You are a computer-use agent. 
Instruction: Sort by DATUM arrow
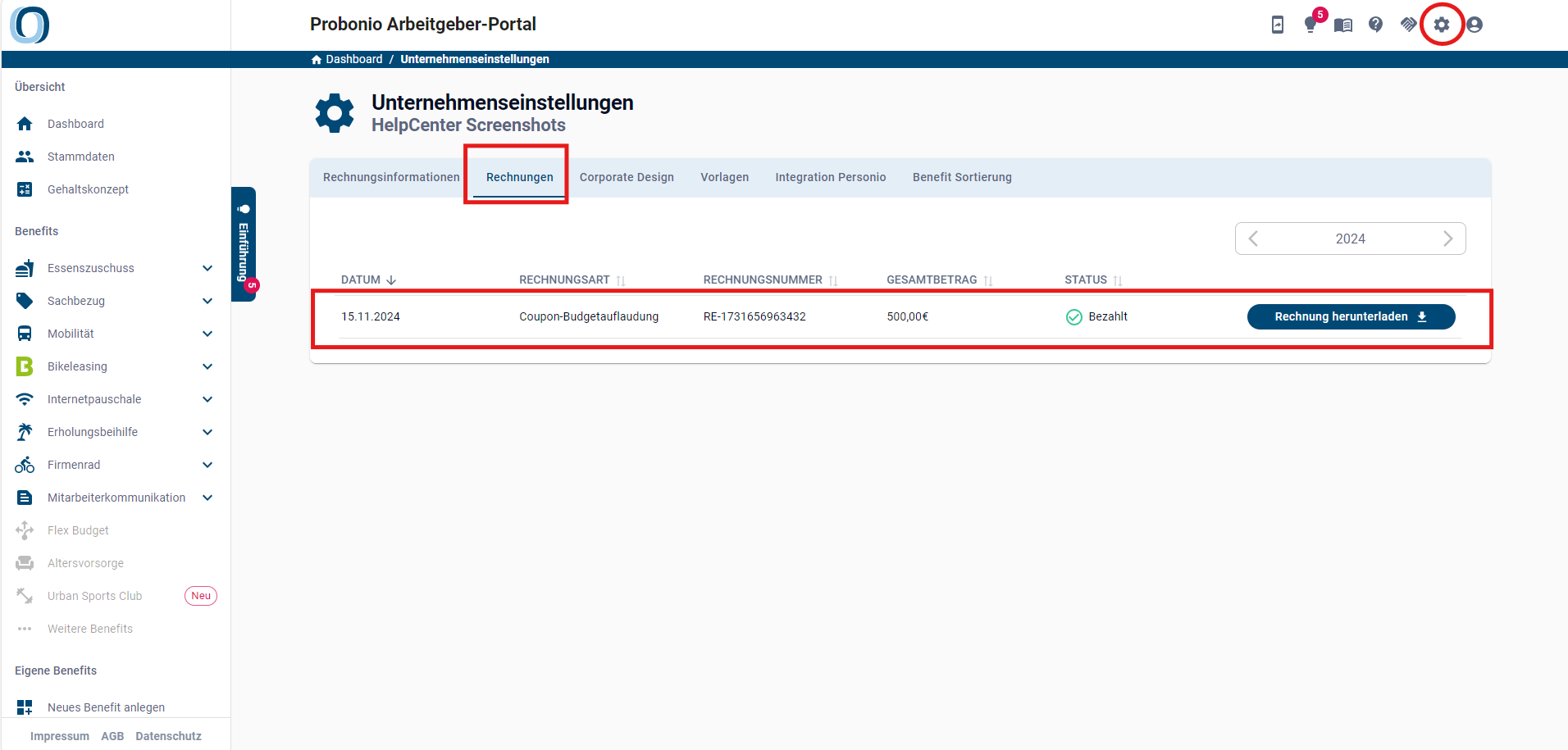pos(391,280)
